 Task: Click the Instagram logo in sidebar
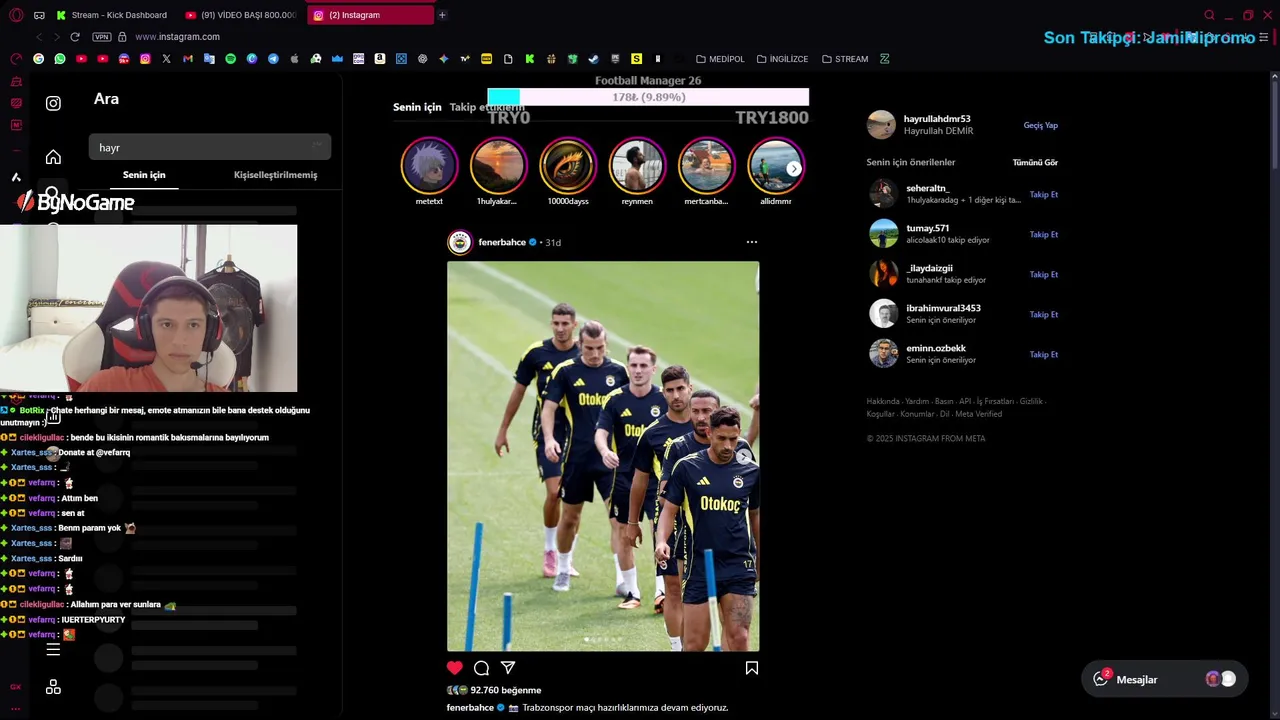point(53,103)
